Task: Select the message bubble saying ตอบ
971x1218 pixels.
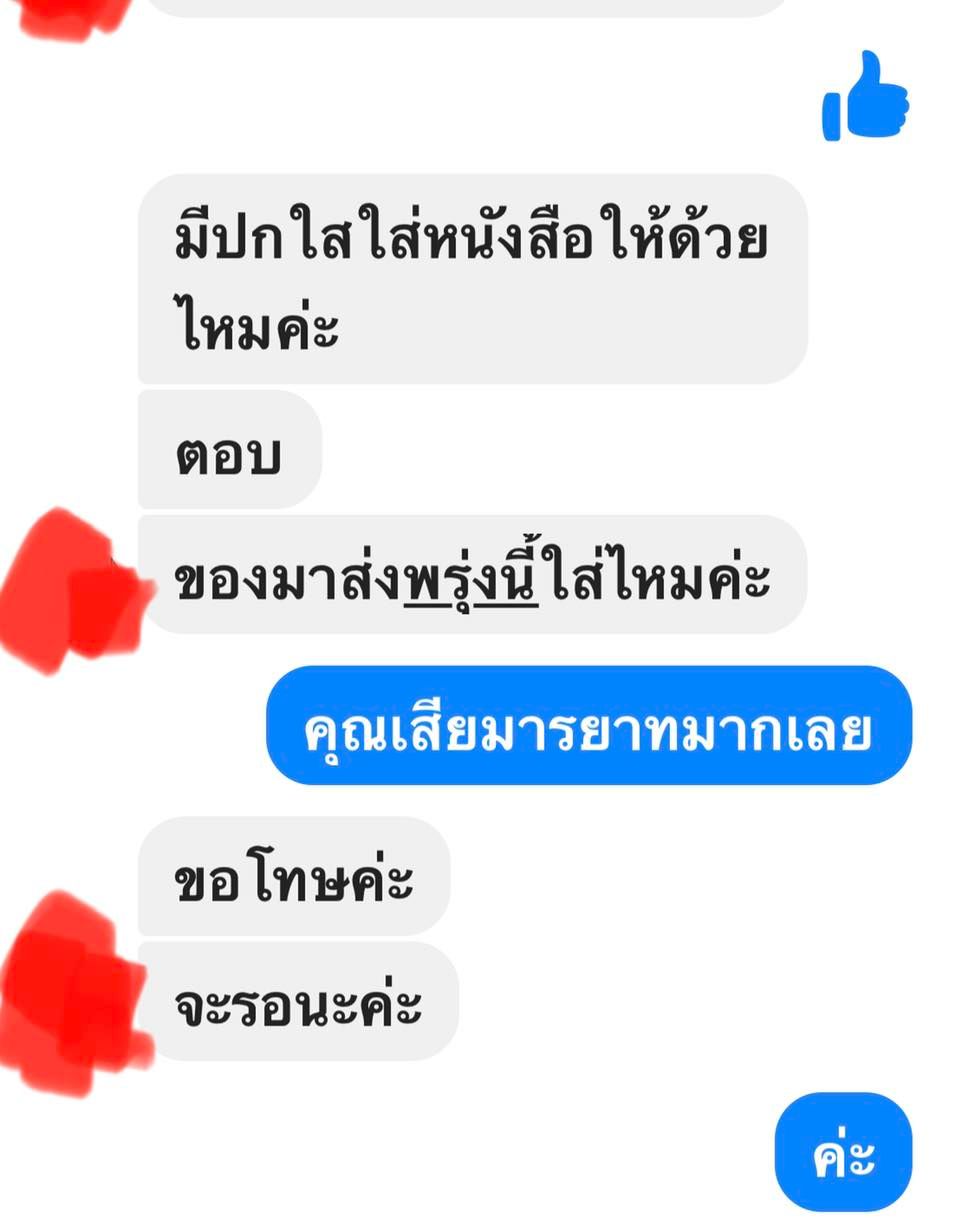Action: pos(229,451)
